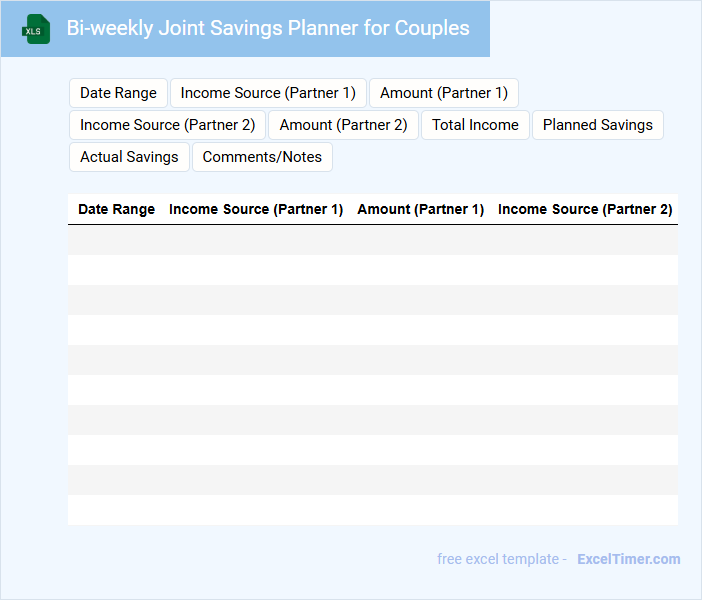Select the Income Source (Partner 2) column header

(x=585, y=209)
